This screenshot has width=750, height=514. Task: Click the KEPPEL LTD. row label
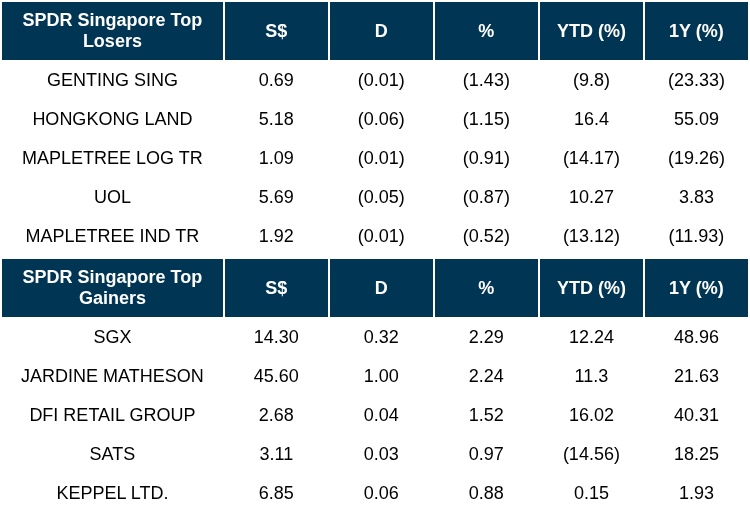(x=112, y=493)
